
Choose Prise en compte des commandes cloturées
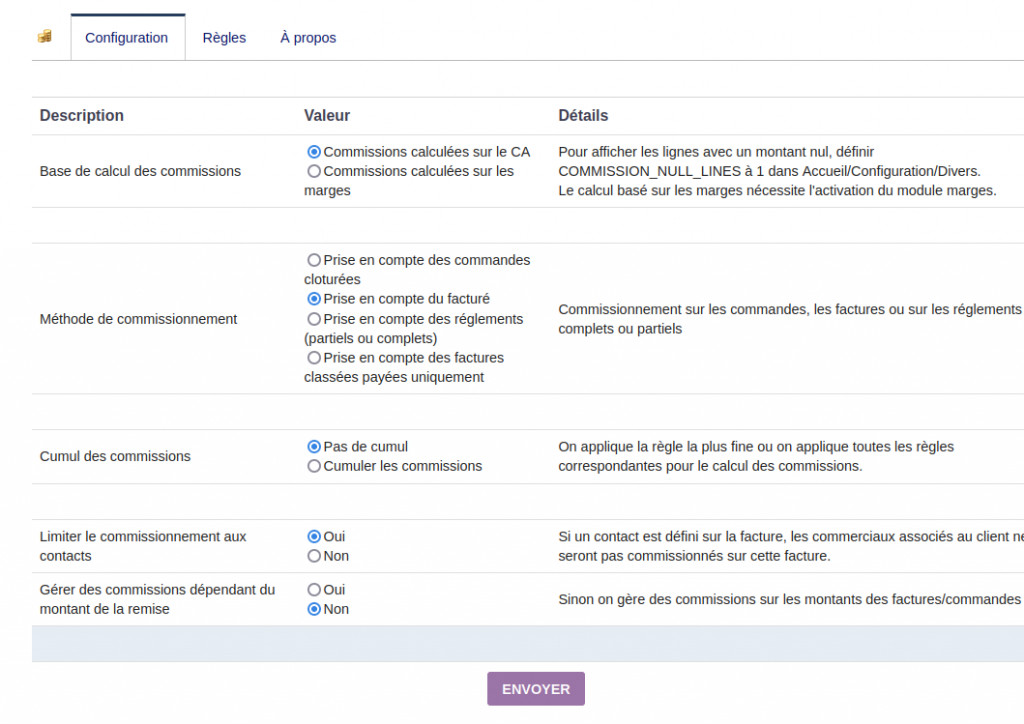(314, 260)
